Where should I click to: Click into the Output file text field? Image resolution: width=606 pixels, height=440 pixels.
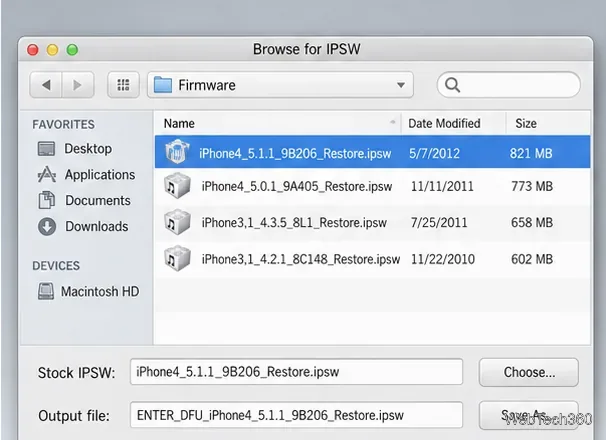tap(296, 415)
